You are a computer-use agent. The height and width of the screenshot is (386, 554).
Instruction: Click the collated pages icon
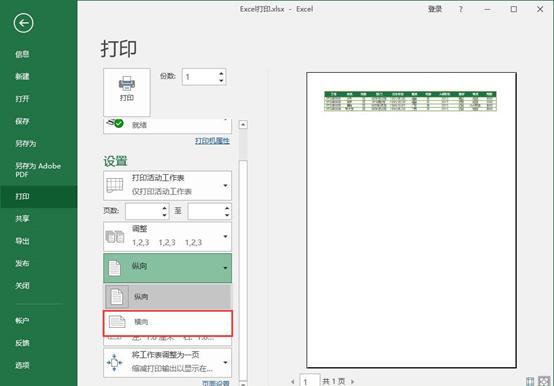[x=115, y=237]
